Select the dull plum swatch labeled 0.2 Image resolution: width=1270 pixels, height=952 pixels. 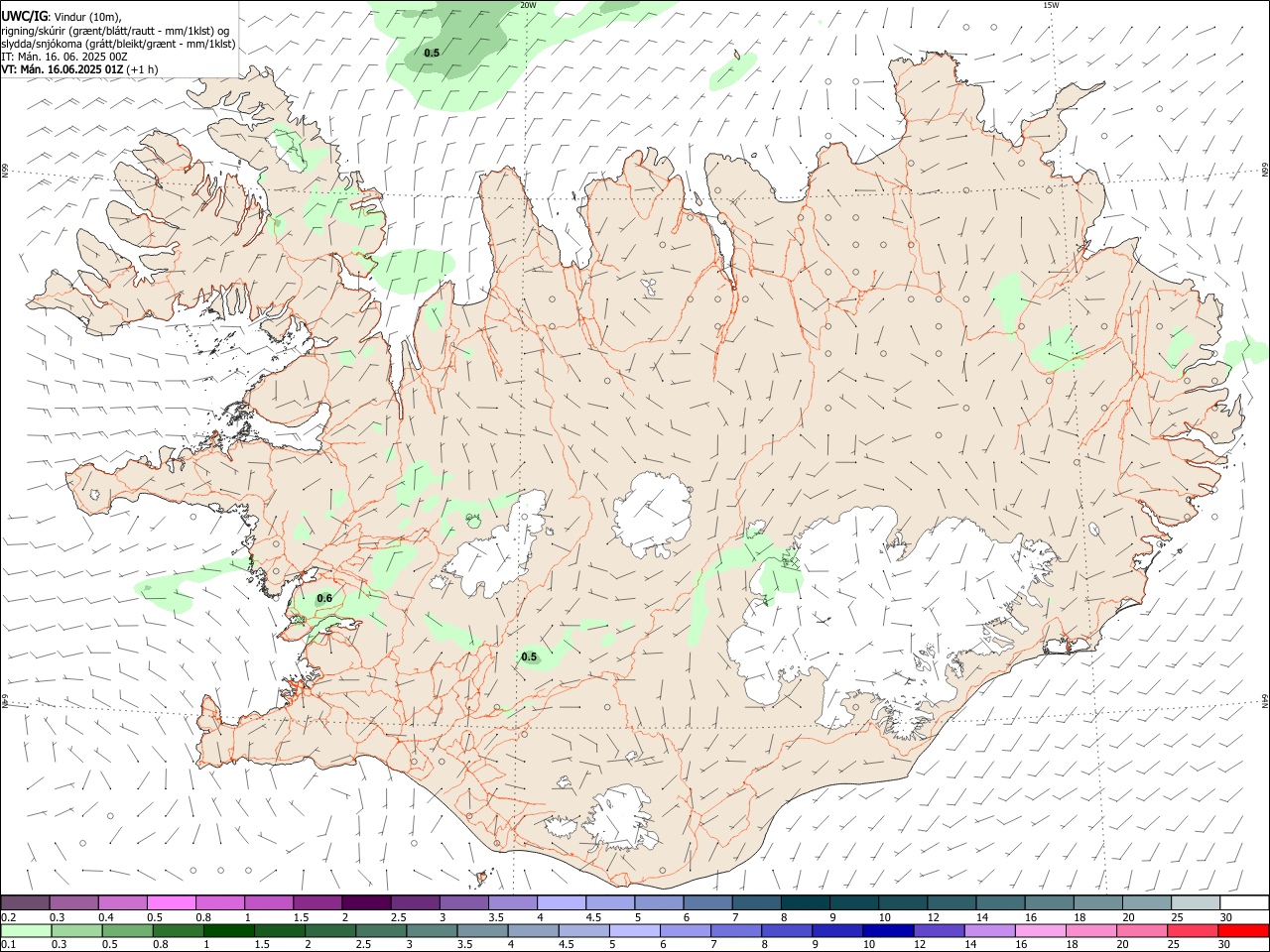click(25, 902)
